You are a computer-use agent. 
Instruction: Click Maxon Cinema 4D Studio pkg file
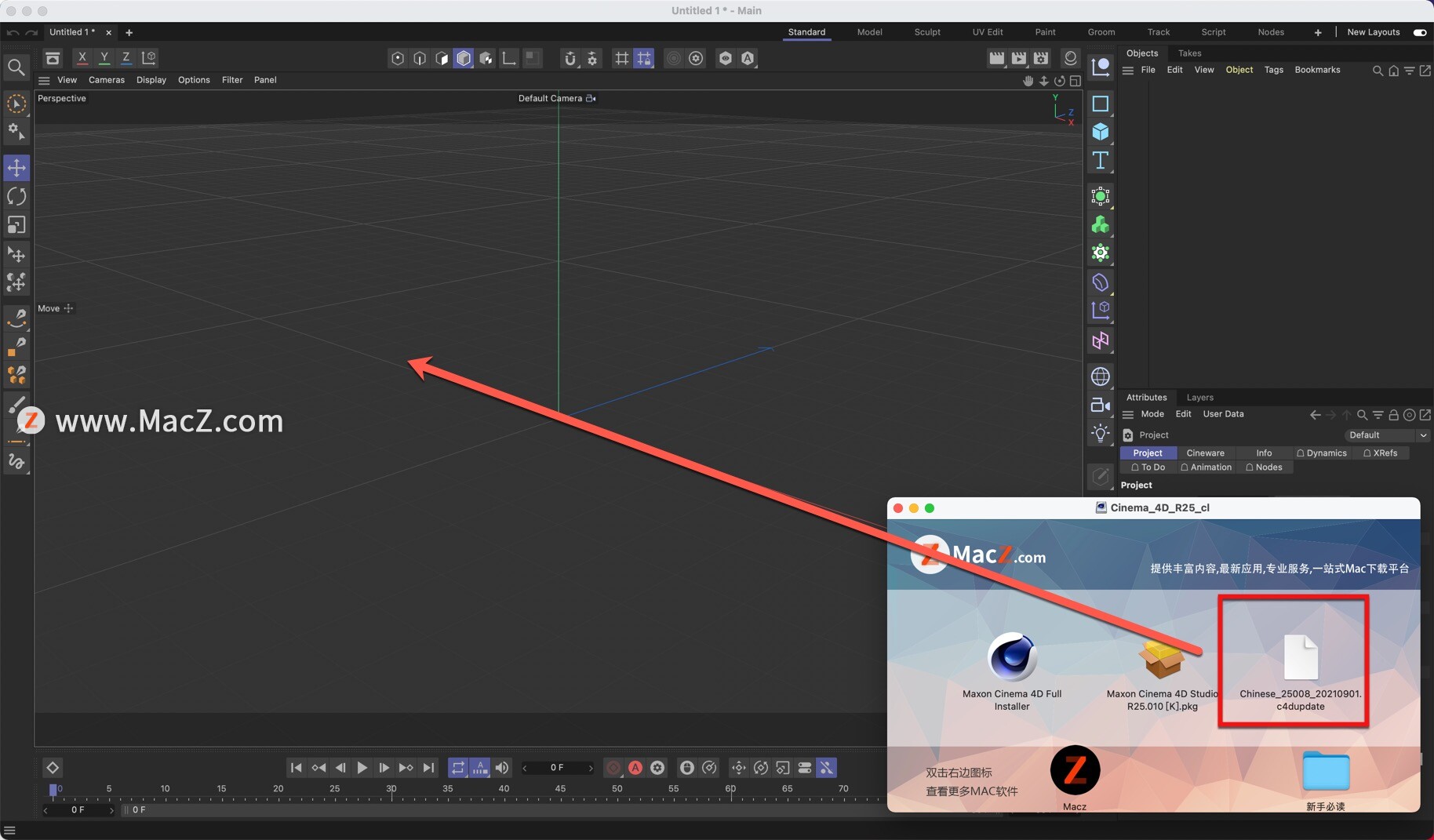[1162, 659]
